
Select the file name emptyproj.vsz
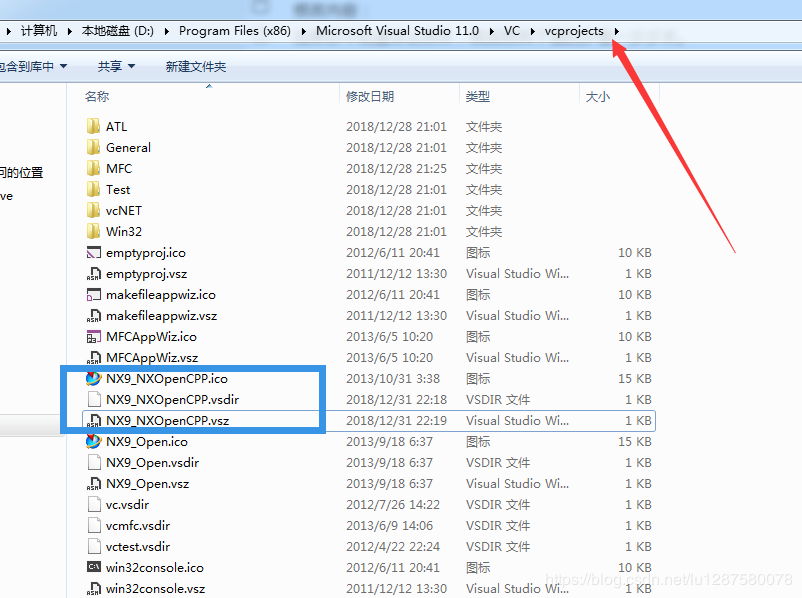pos(146,274)
